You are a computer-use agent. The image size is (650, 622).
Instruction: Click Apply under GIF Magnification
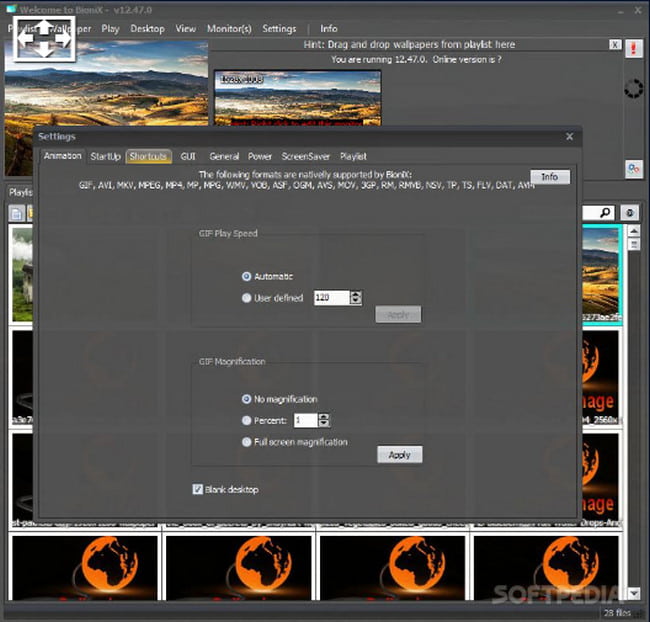click(399, 455)
